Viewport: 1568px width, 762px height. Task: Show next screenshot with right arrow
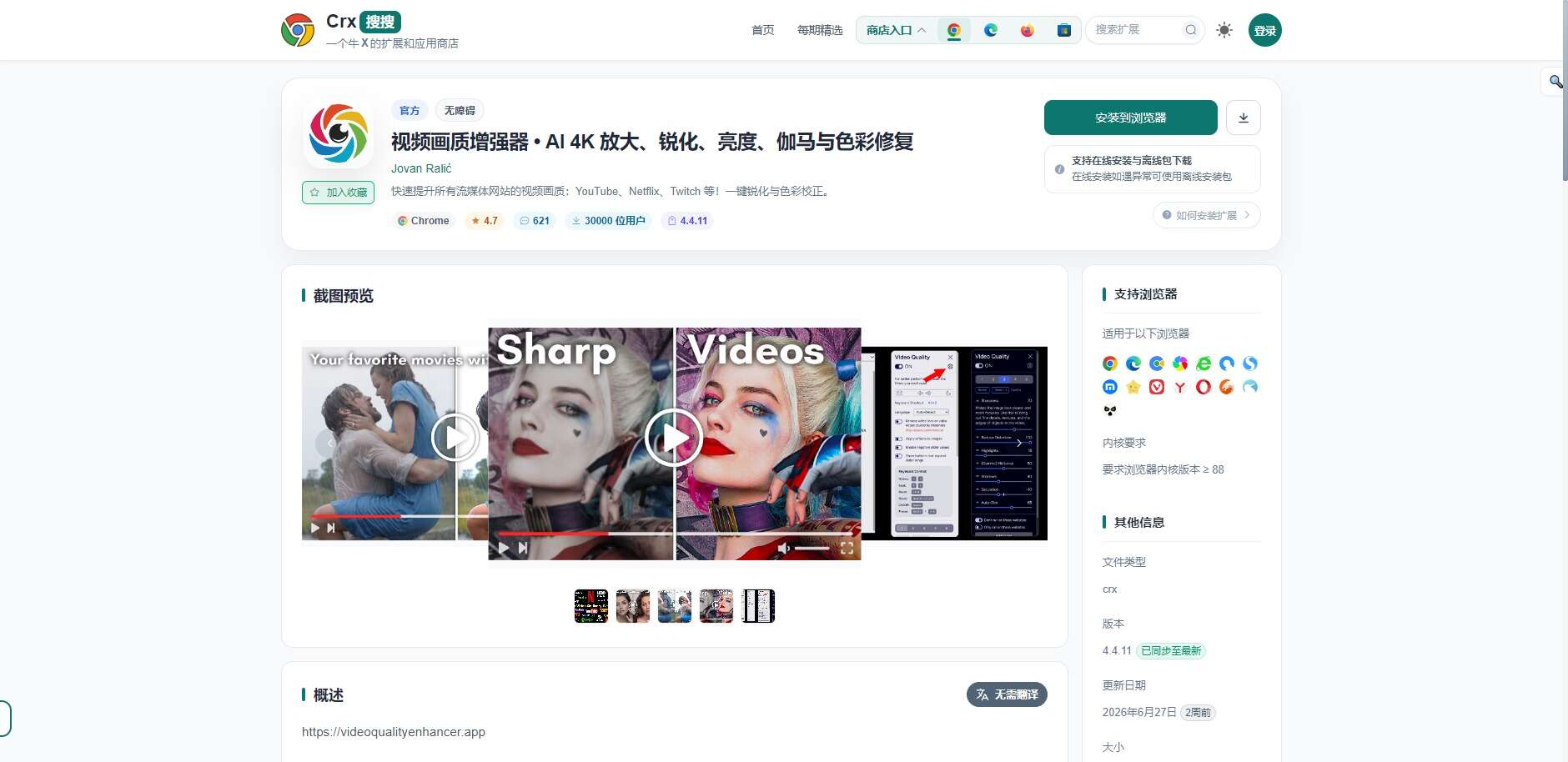pos(1019,443)
